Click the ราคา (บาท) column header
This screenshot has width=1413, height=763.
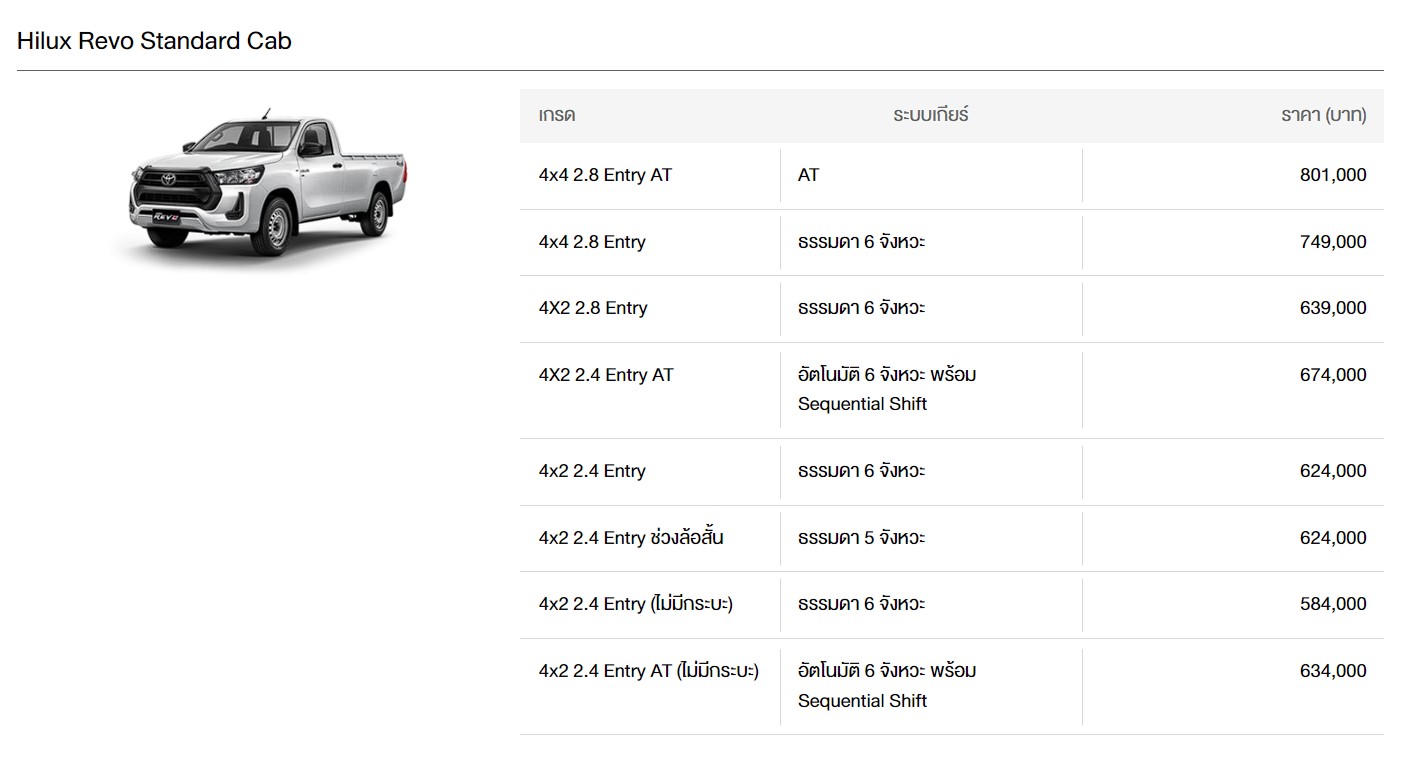[x=1323, y=115]
